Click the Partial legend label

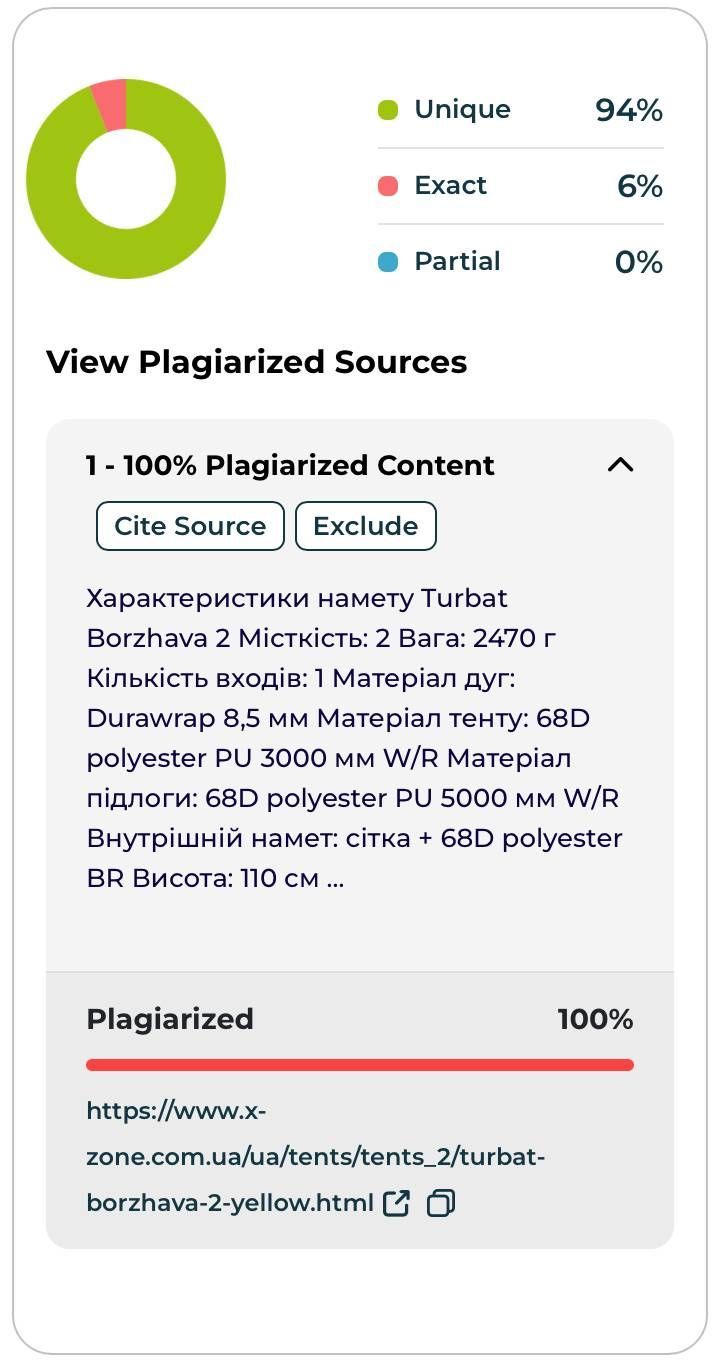[x=457, y=262]
